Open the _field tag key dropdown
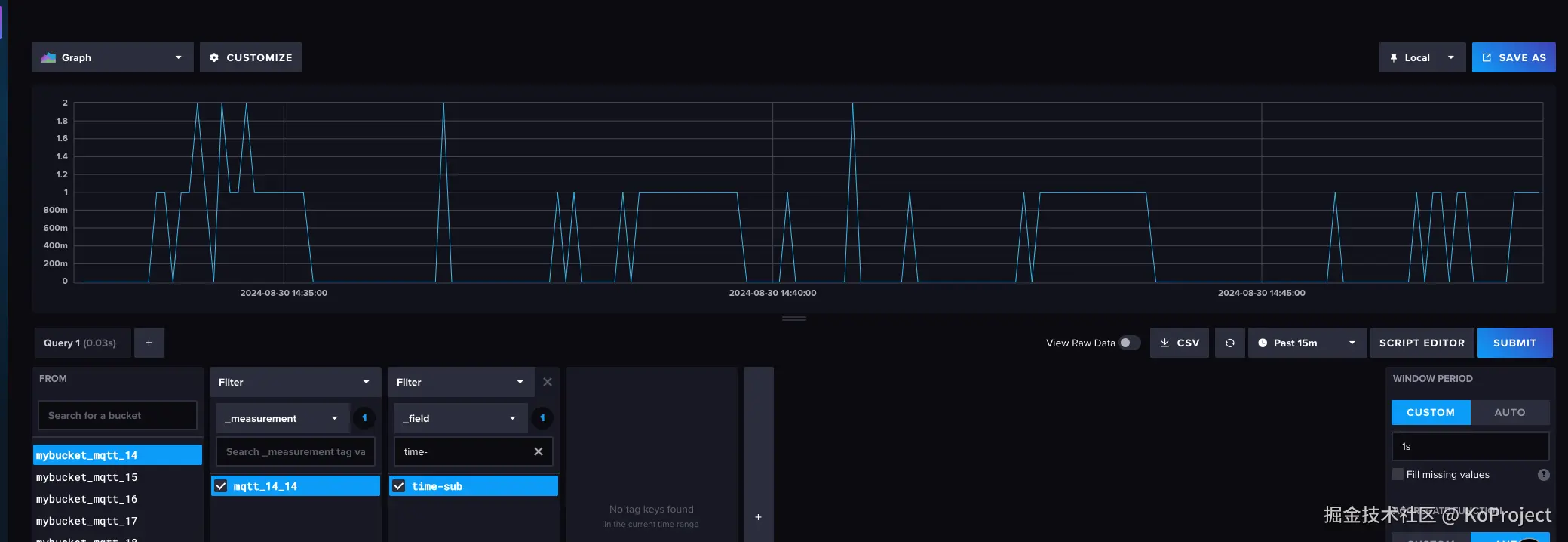The height and width of the screenshot is (542, 1568). coord(460,418)
